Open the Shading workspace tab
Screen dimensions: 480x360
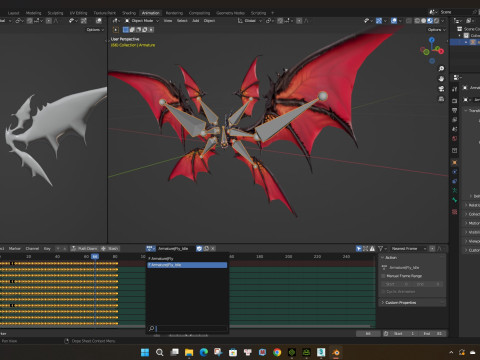click(129, 13)
